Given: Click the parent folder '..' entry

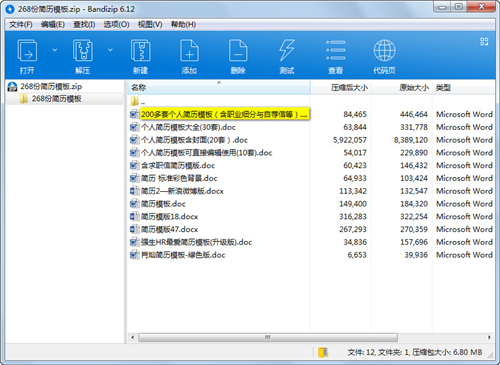Looking at the screenshot, I should coord(137,101).
